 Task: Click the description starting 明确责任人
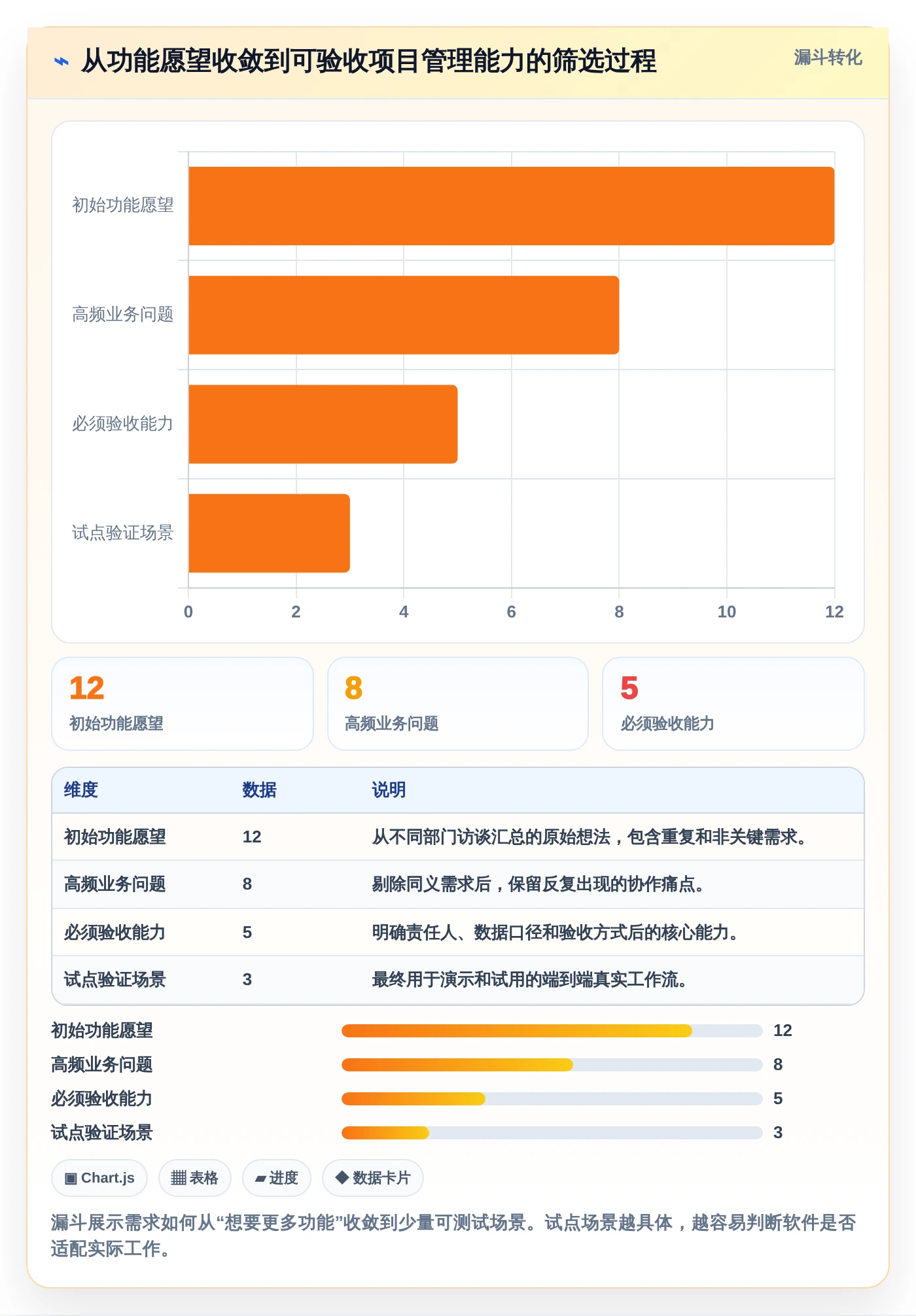pos(559,933)
